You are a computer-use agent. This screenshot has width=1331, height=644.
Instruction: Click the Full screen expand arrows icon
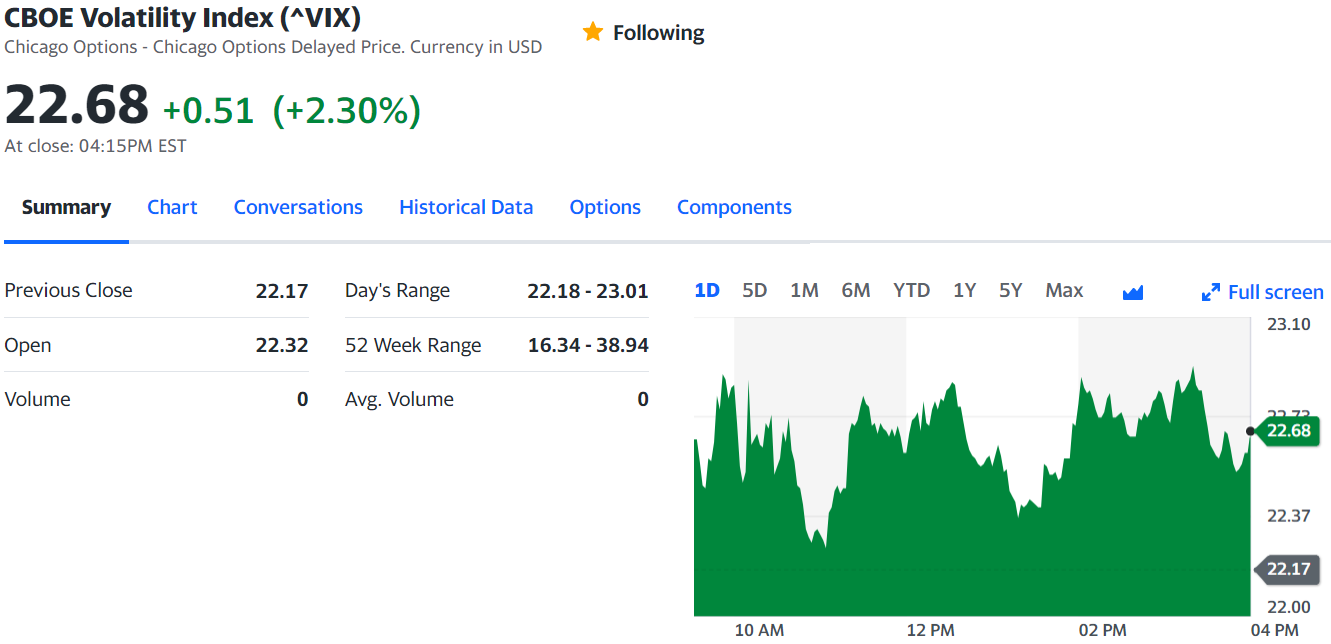(1211, 292)
